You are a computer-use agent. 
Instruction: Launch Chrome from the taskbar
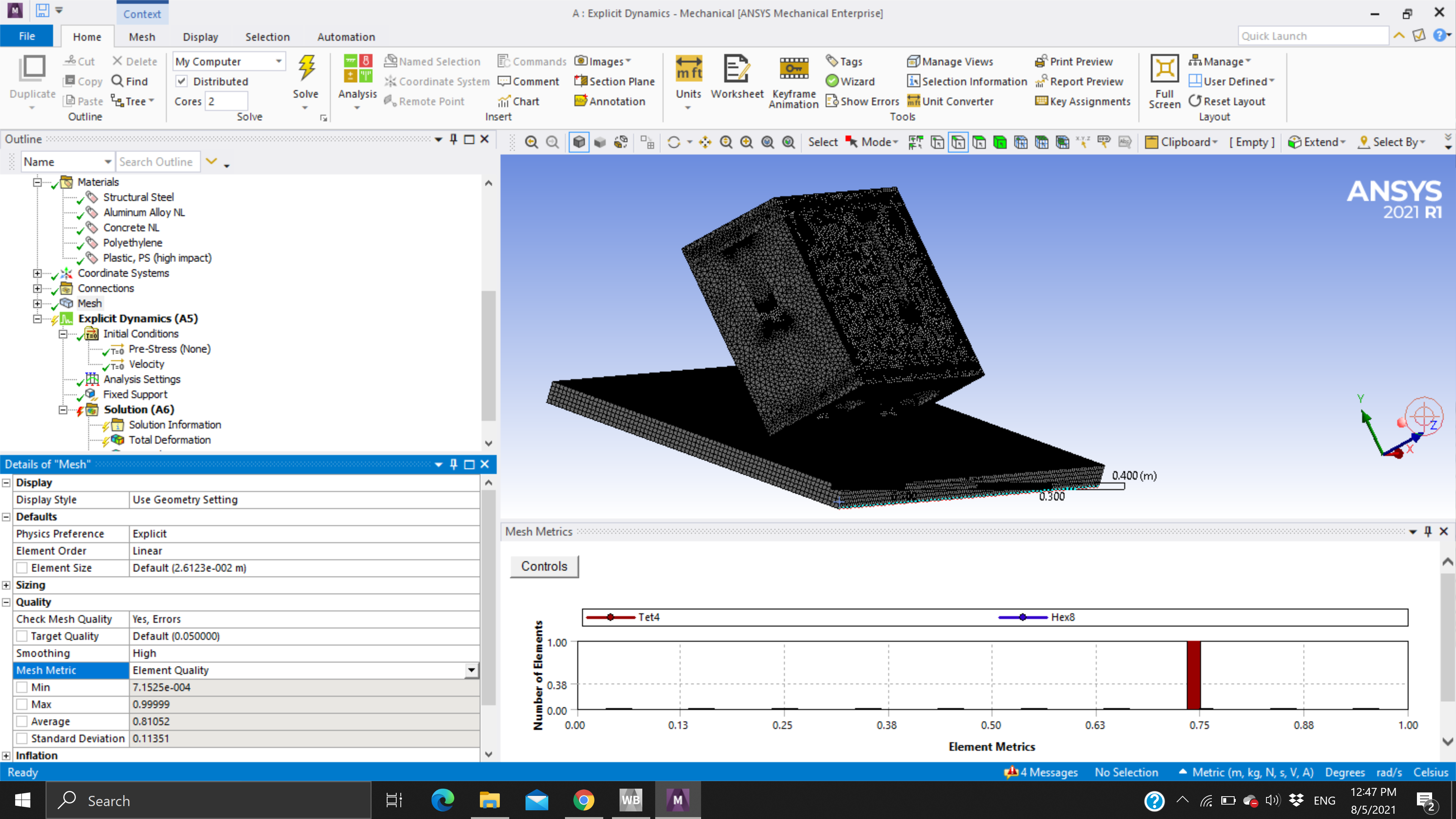click(583, 800)
